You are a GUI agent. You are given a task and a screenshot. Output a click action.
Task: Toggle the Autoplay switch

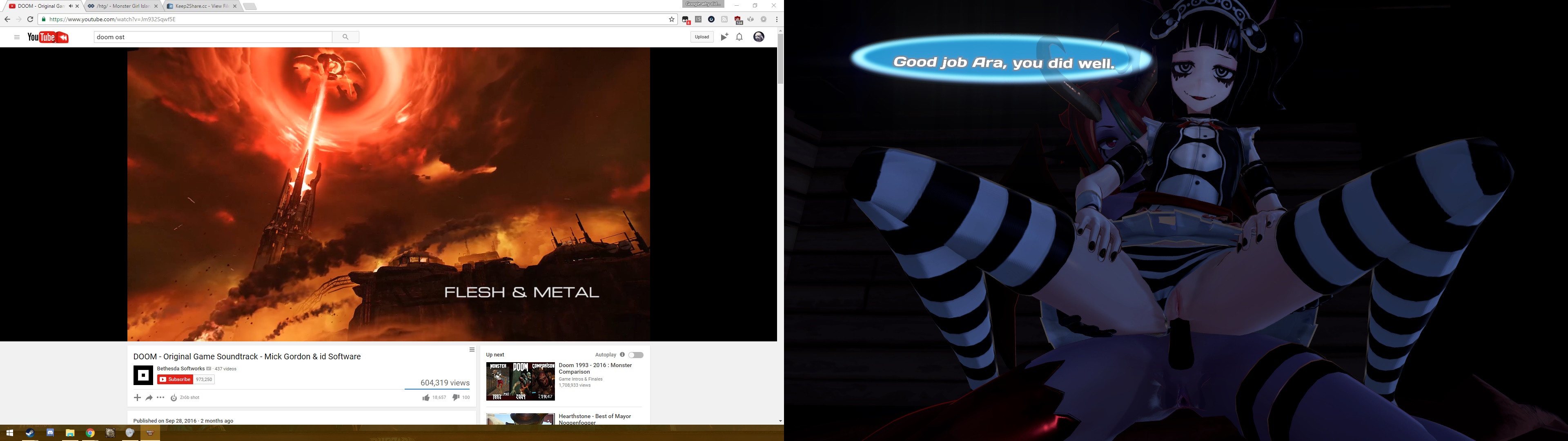636,355
